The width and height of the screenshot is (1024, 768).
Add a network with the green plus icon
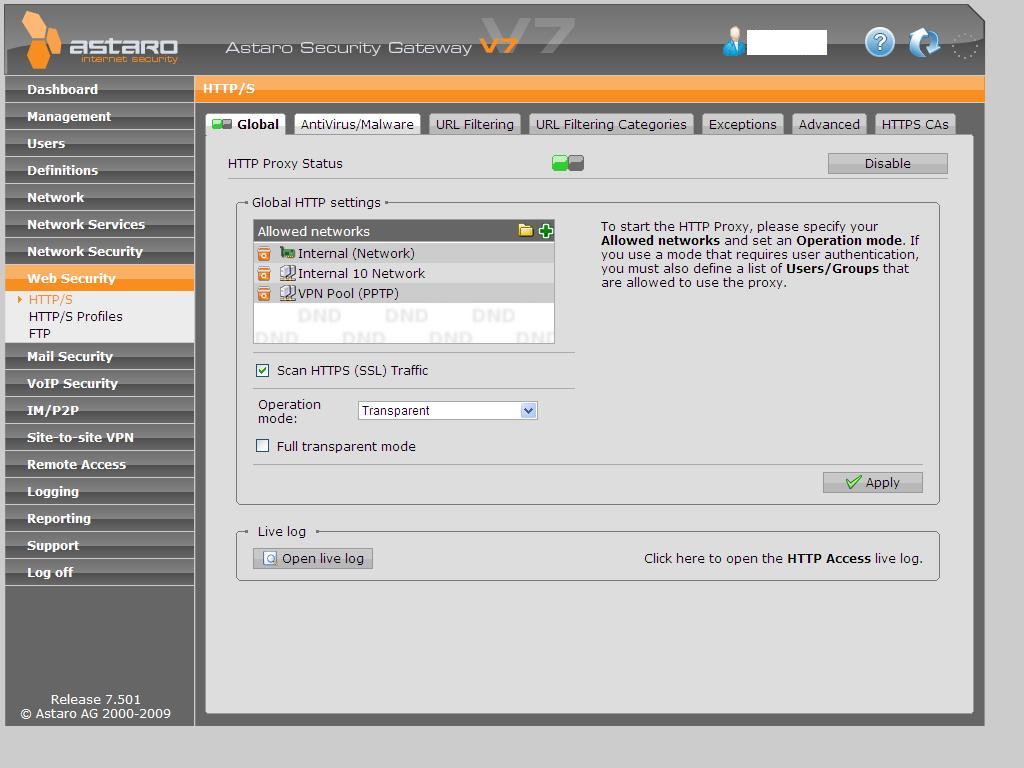coord(545,231)
